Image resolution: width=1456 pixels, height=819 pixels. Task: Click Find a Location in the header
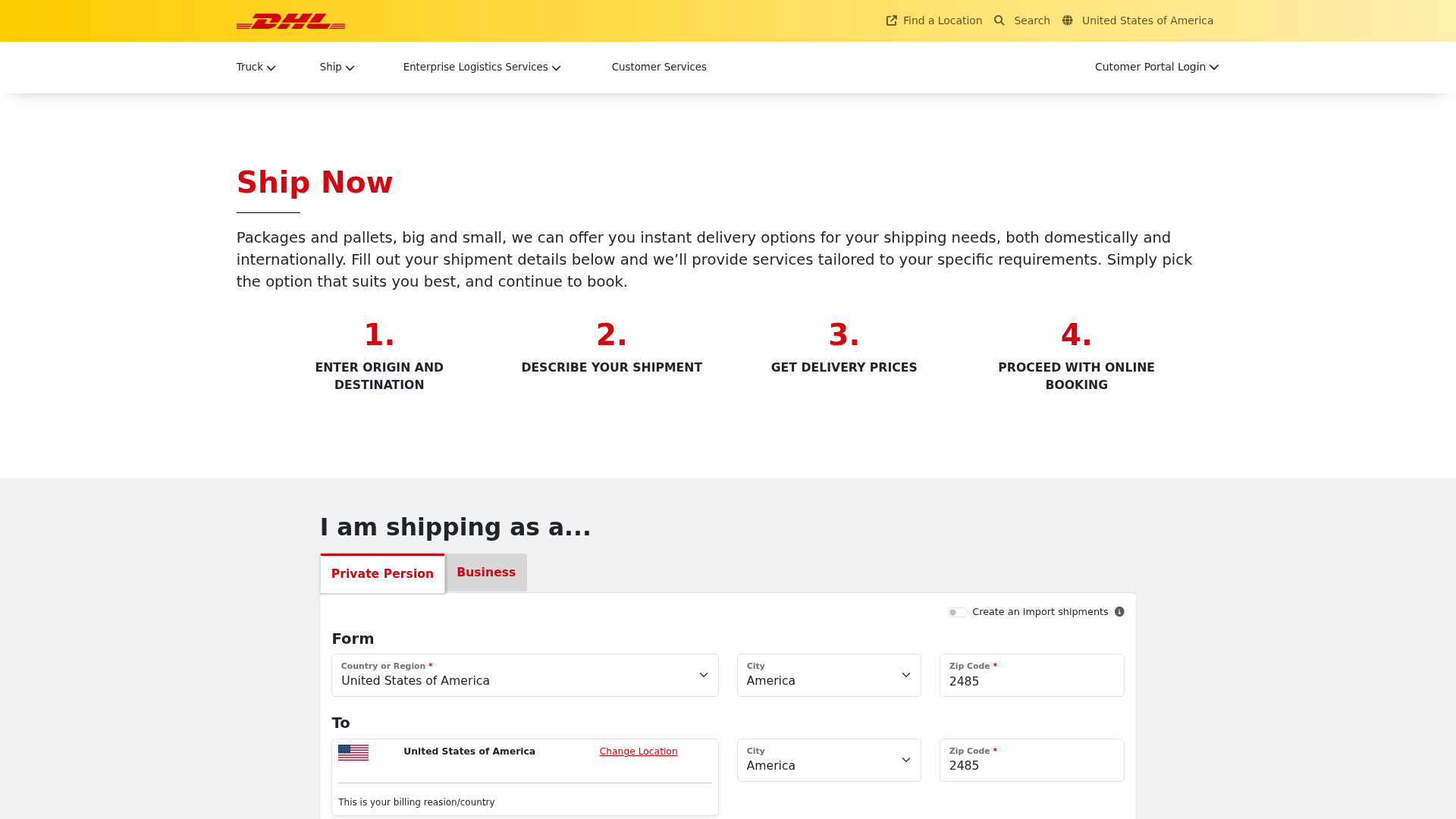pos(942,20)
